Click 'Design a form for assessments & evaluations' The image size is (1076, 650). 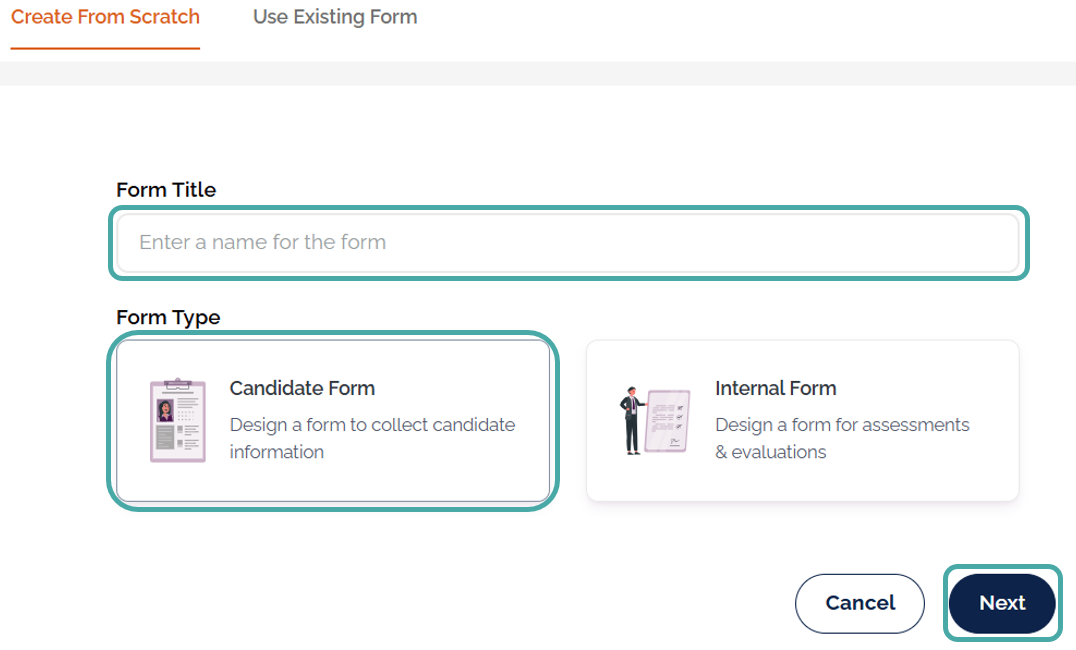pos(842,438)
